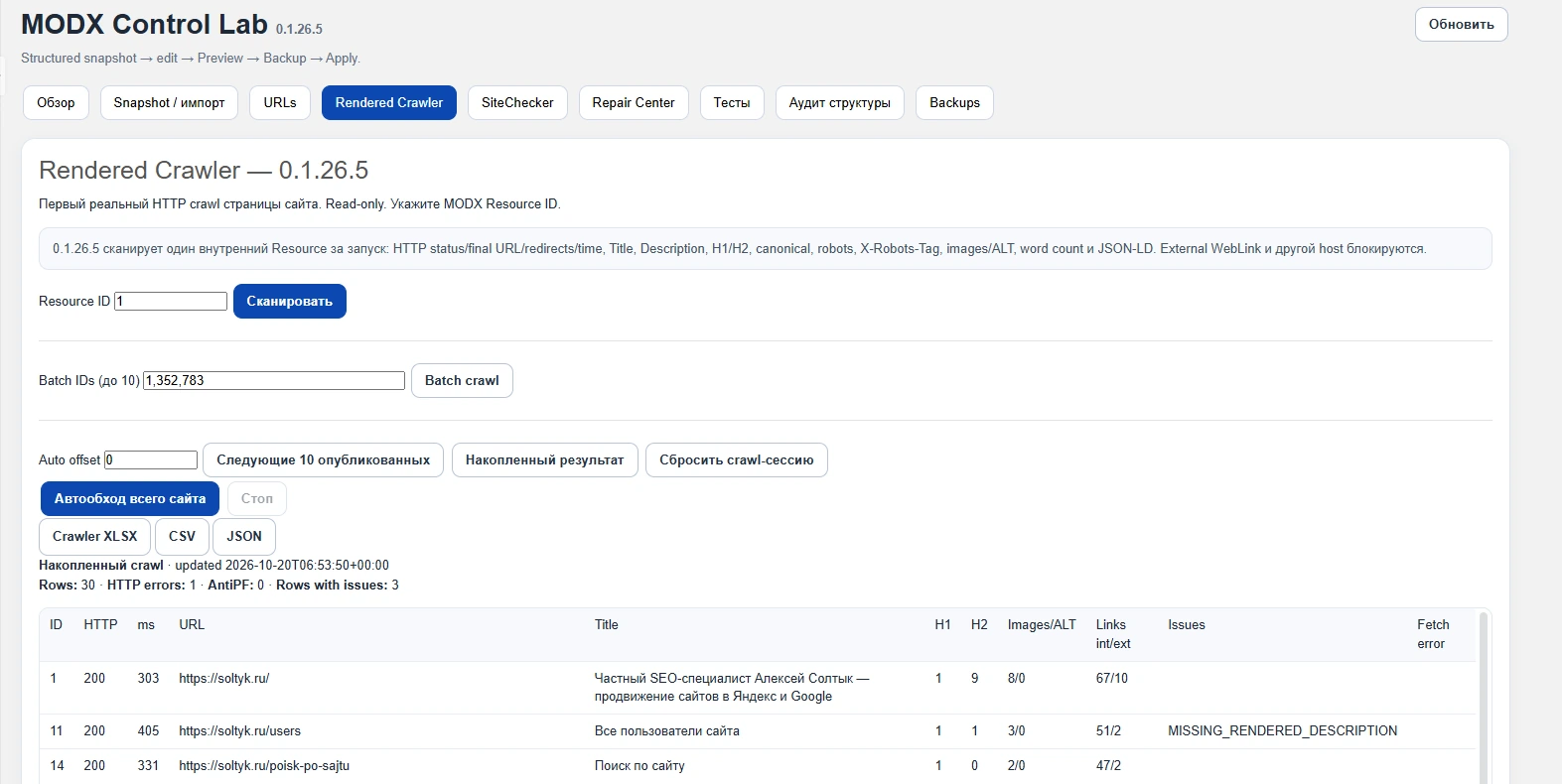Show the Накопленный результат
This screenshot has width=1562, height=784.
(545, 459)
